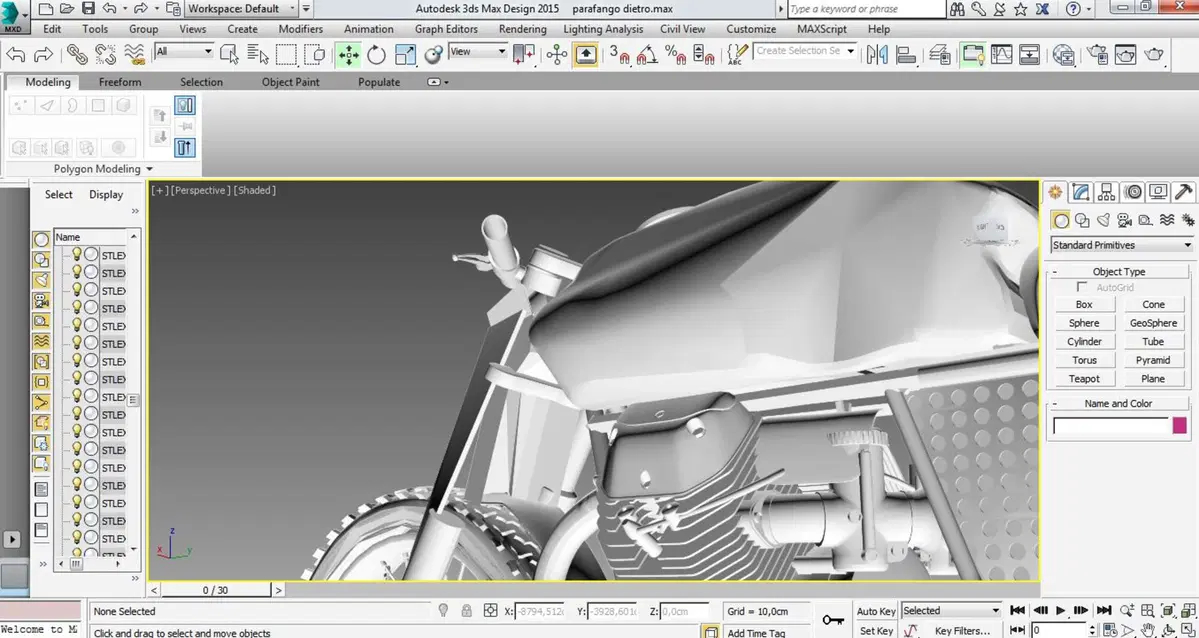Image resolution: width=1199 pixels, height=638 pixels.
Task: Activate the Select Object cursor tool
Action: (x=229, y=54)
